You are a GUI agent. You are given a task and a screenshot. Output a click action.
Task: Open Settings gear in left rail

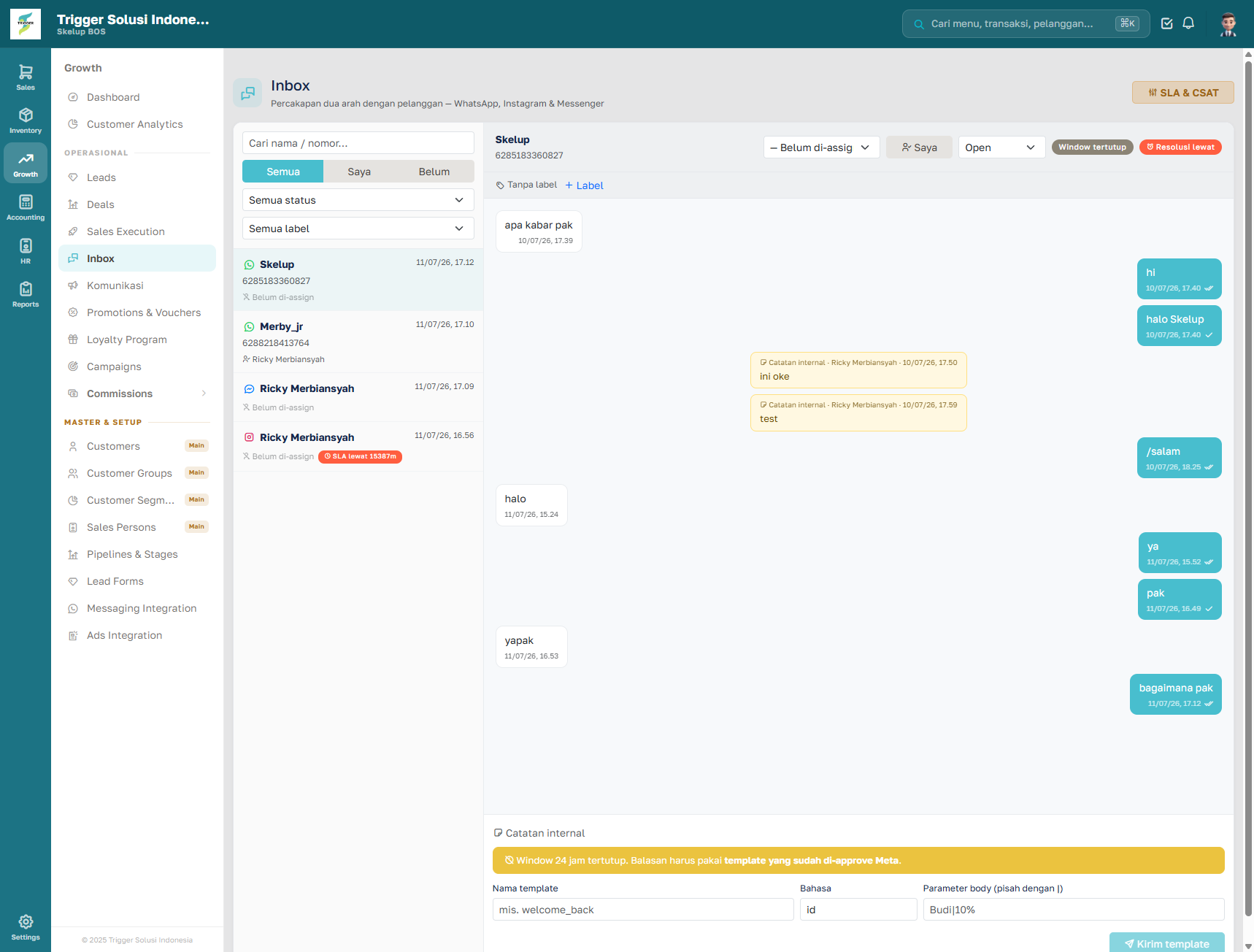[x=26, y=926]
